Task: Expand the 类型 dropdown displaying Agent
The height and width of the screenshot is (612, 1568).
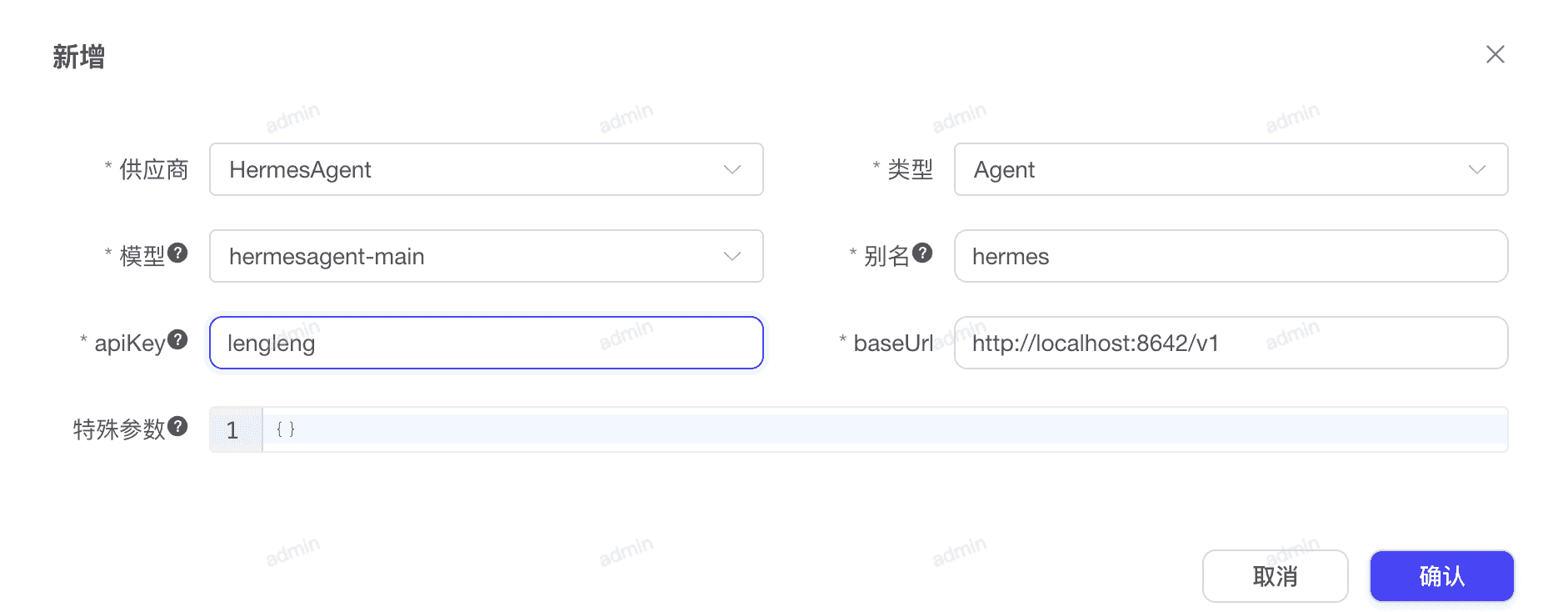Action: (x=1231, y=169)
